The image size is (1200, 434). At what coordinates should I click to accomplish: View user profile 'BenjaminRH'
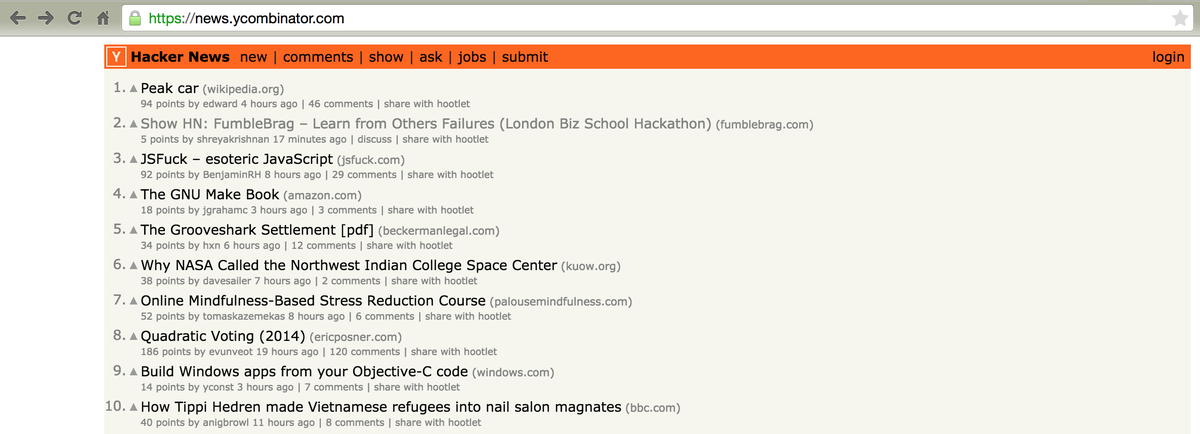pos(231,174)
